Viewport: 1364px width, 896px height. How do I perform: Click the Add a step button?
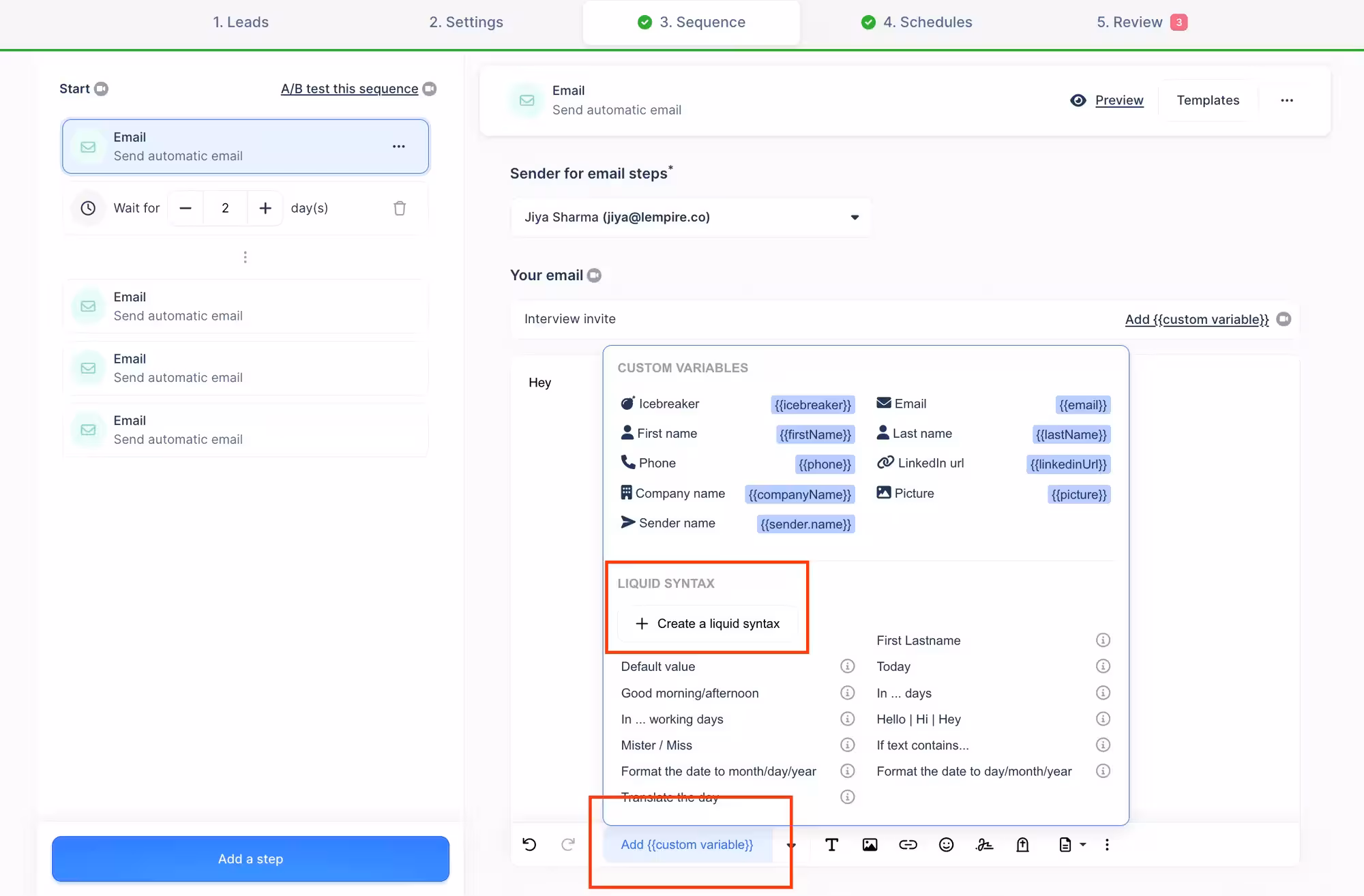tap(250, 859)
